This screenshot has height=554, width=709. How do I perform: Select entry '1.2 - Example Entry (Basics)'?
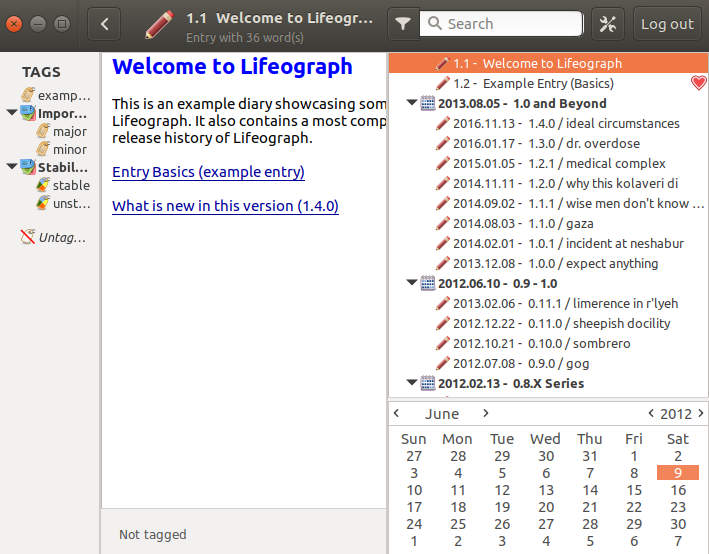pos(548,83)
